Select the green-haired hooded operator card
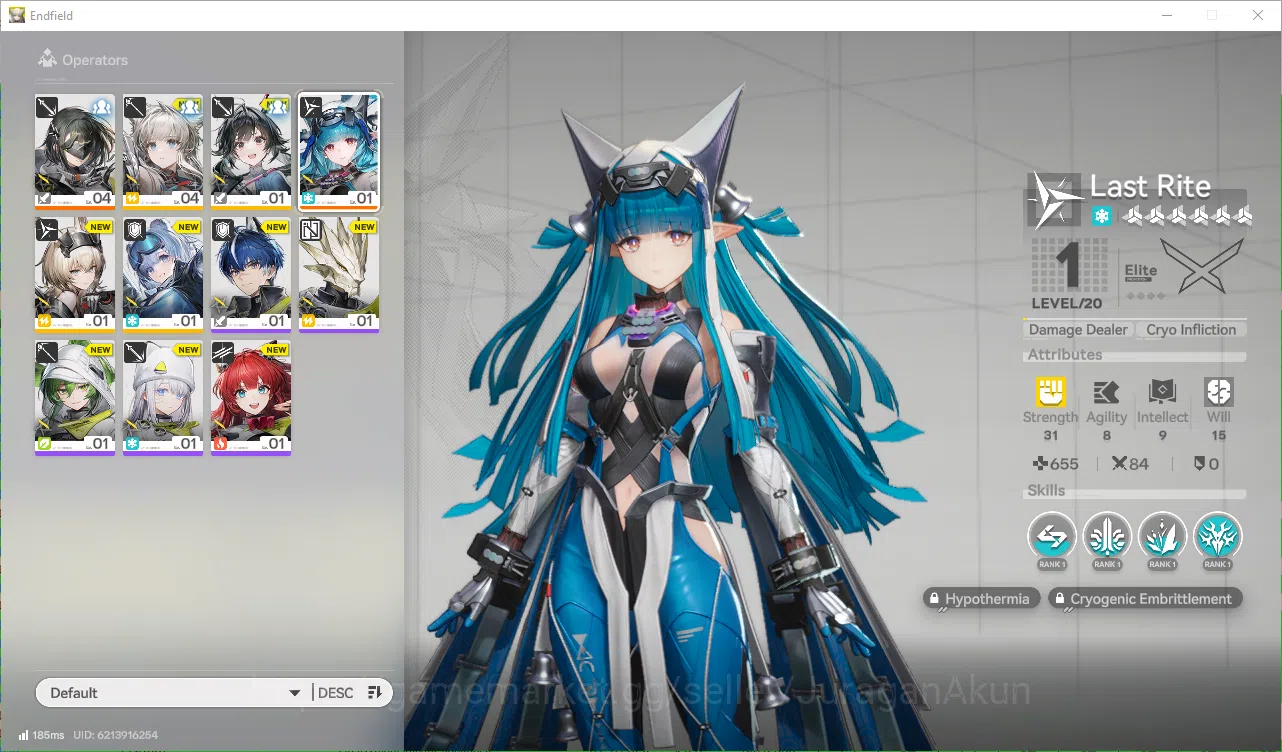 tap(75, 398)
